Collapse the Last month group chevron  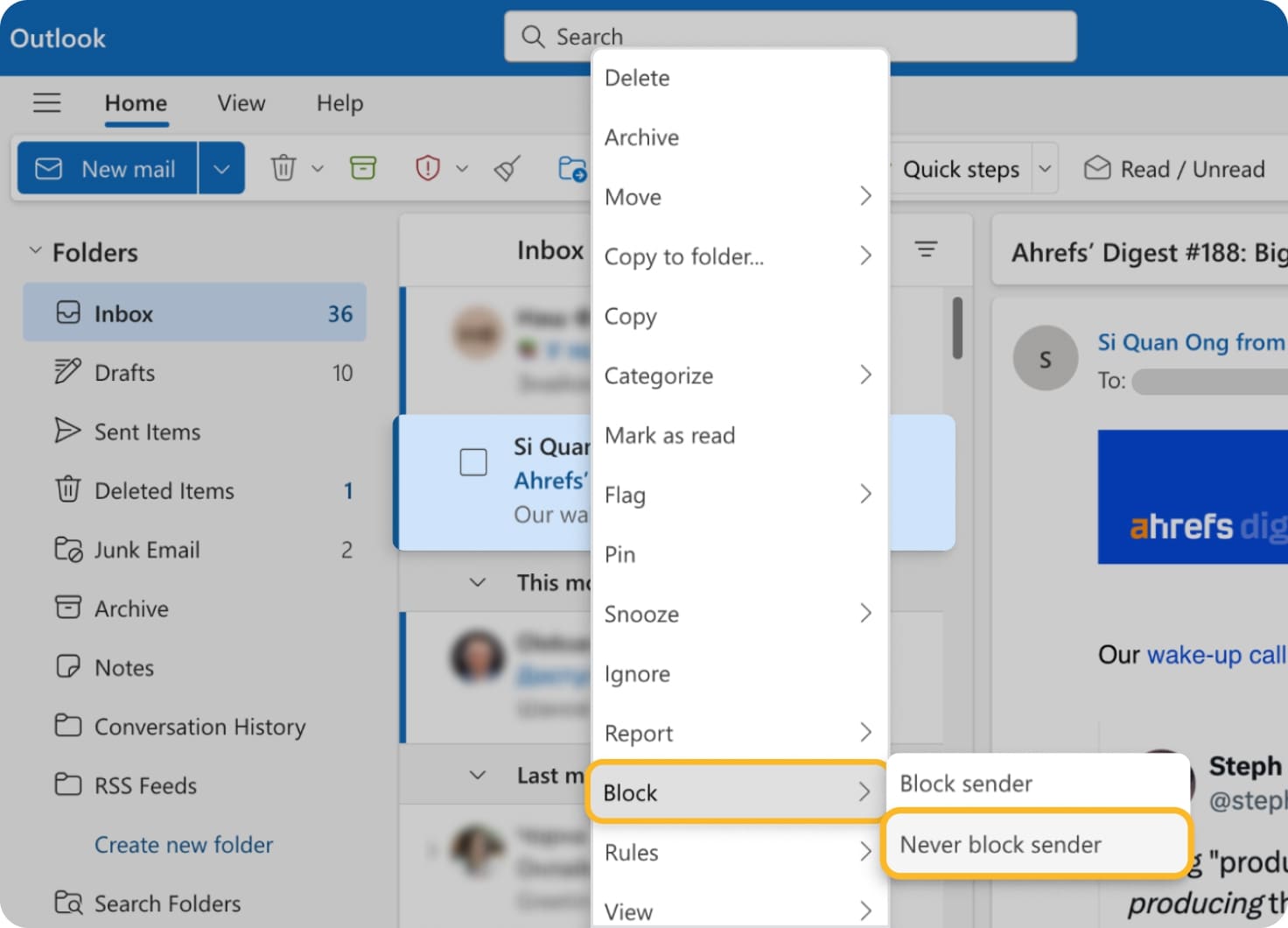(478, 775)
